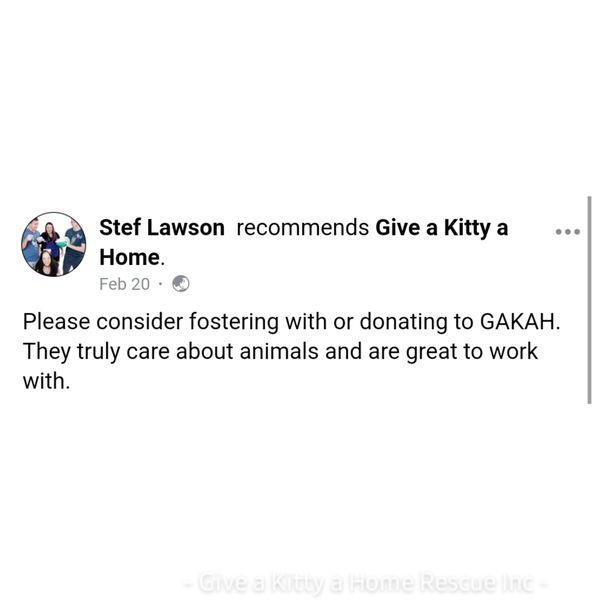The height and width of the screenshot is (600, 600).
Task: Click the final word with. of review
Action: pyautogui.click(x=46, y=381)
